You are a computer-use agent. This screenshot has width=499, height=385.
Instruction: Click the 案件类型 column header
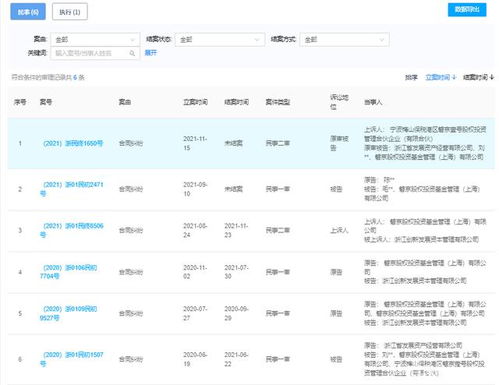coord(278,102)
